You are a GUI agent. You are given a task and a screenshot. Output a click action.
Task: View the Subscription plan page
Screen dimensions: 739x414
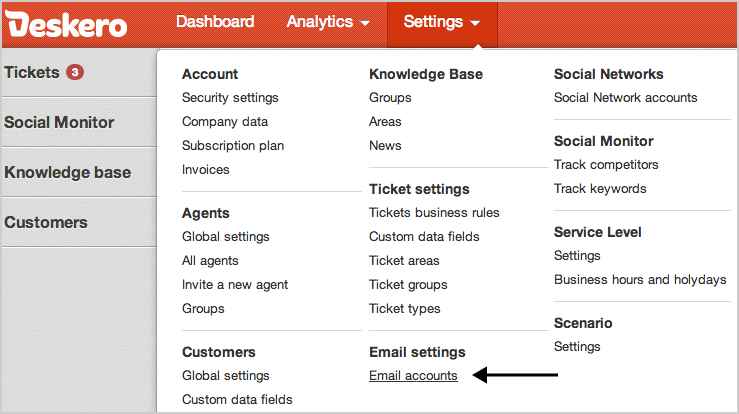tap(233, 146)
